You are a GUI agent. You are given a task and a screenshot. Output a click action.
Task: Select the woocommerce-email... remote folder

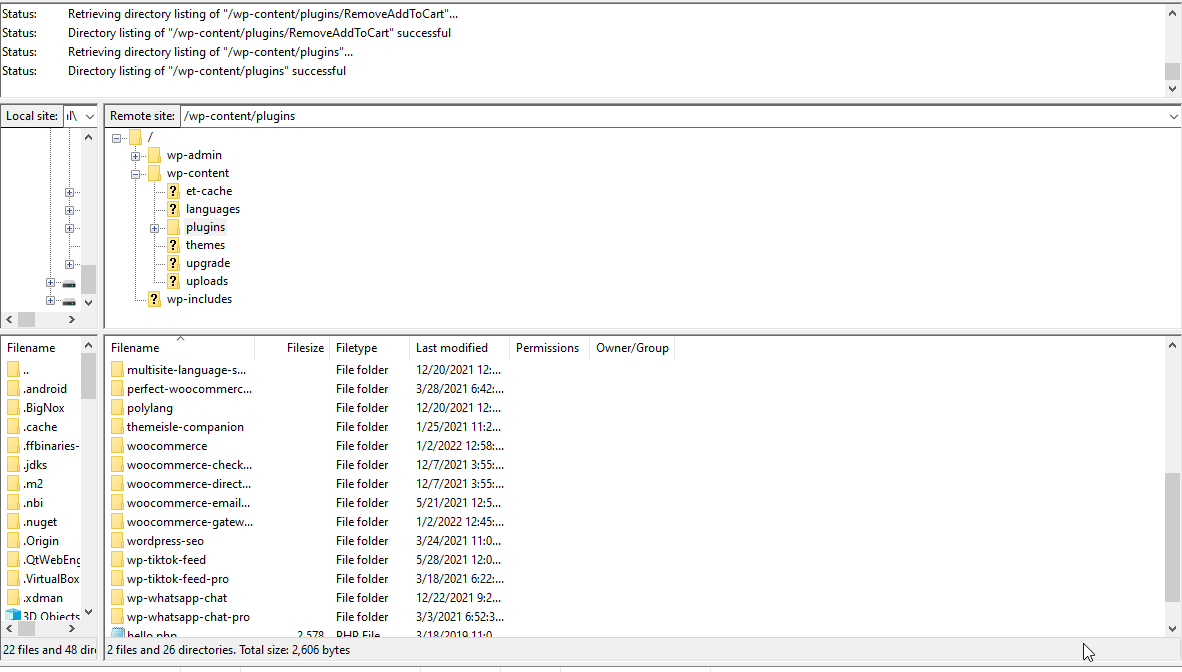click(x=188, y=502)
